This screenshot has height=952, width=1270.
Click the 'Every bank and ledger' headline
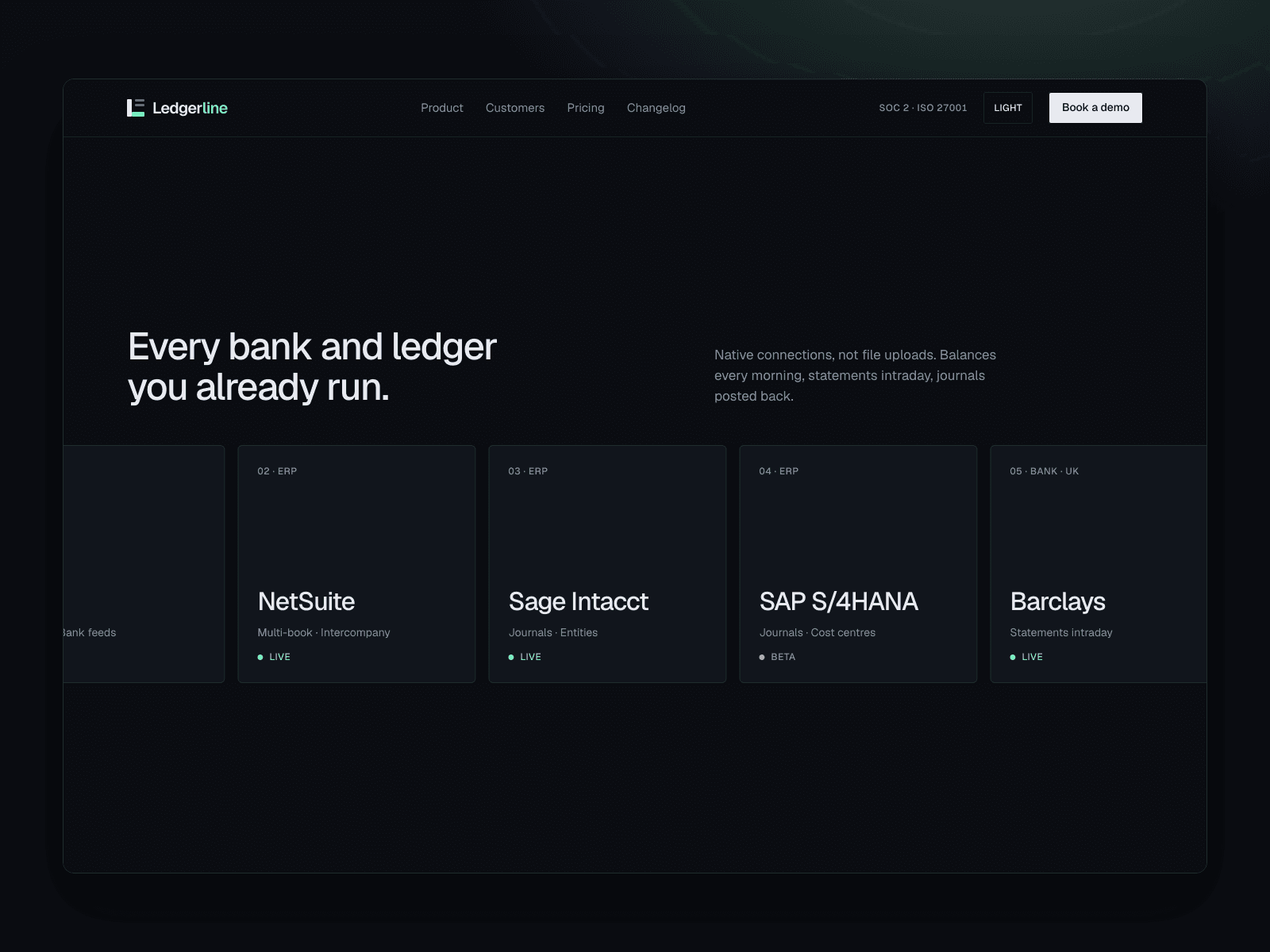coord(312,367)
